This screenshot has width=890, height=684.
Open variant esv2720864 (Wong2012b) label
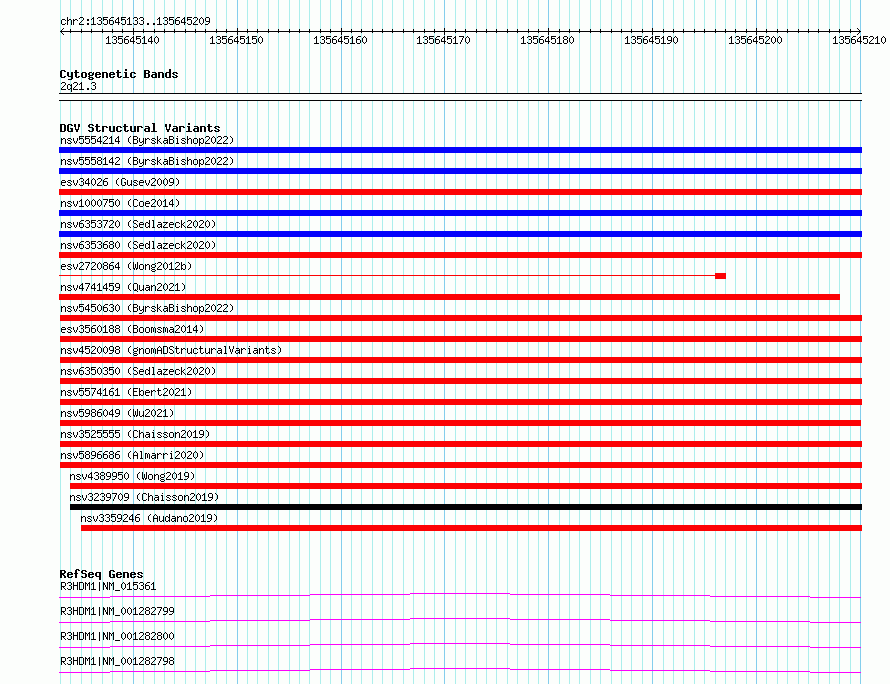coord(126,266)
